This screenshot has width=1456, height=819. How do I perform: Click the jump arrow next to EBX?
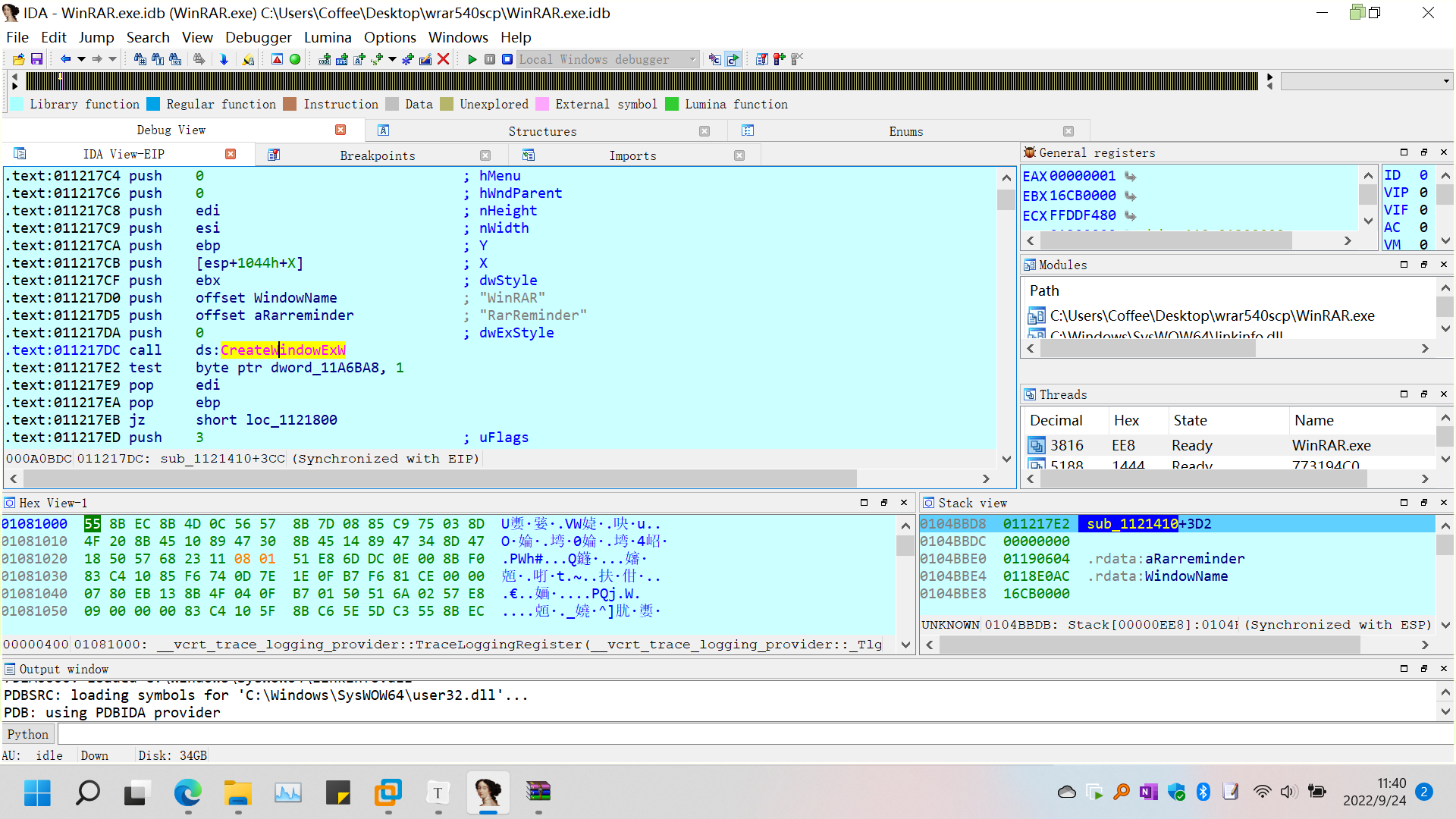[1130, 196]
